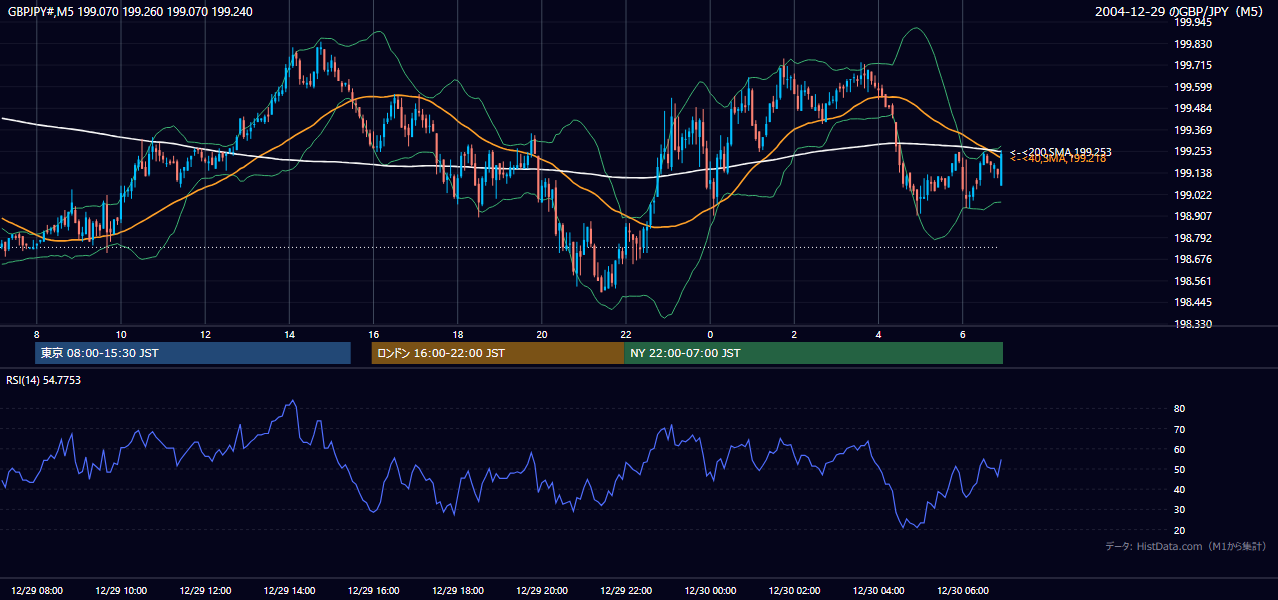Select the NY 22:00-07:00 JST session bar
Viewport: 1278px width, 600px height.
(813, 353)
